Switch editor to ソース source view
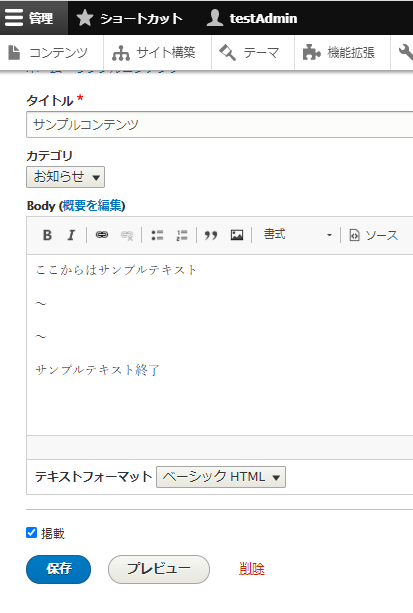This screenshot has height=613, width=413. click(373, 235)
